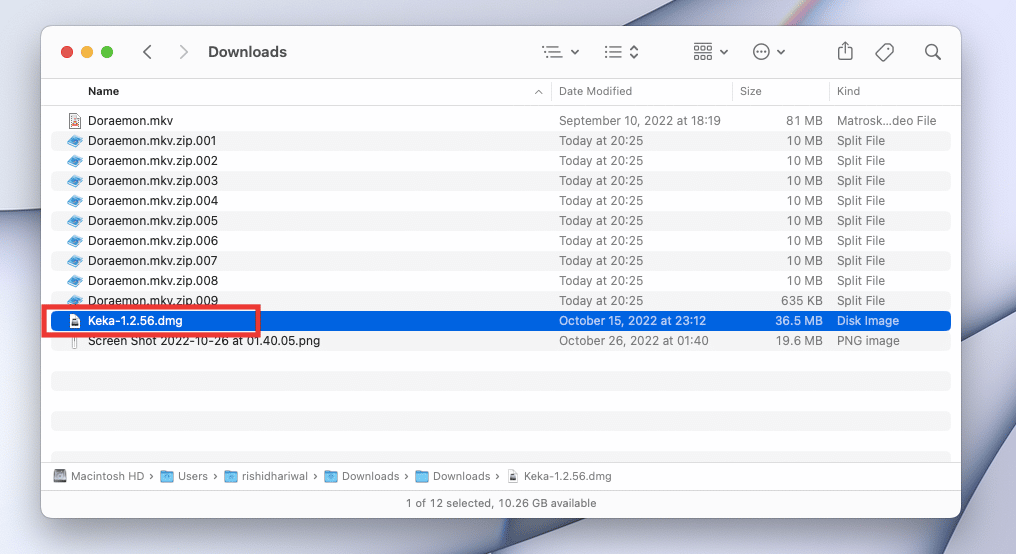1016x554 pixels.
Task: Click the Matrosk...deo File kind cell
Action: [x=886, y=121]
